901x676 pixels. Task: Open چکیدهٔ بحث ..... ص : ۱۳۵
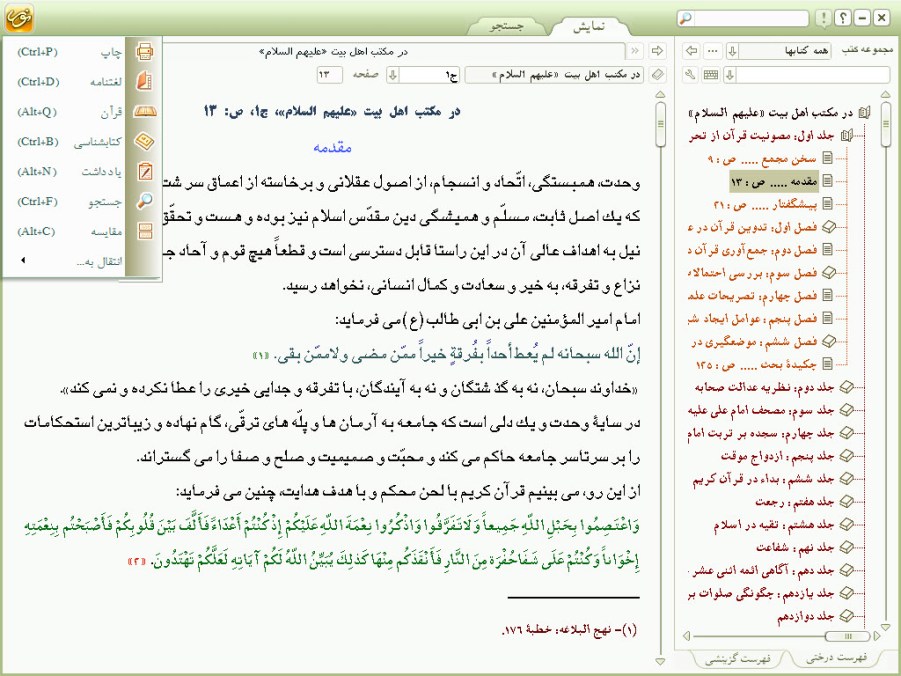click(x=757, y=364)
